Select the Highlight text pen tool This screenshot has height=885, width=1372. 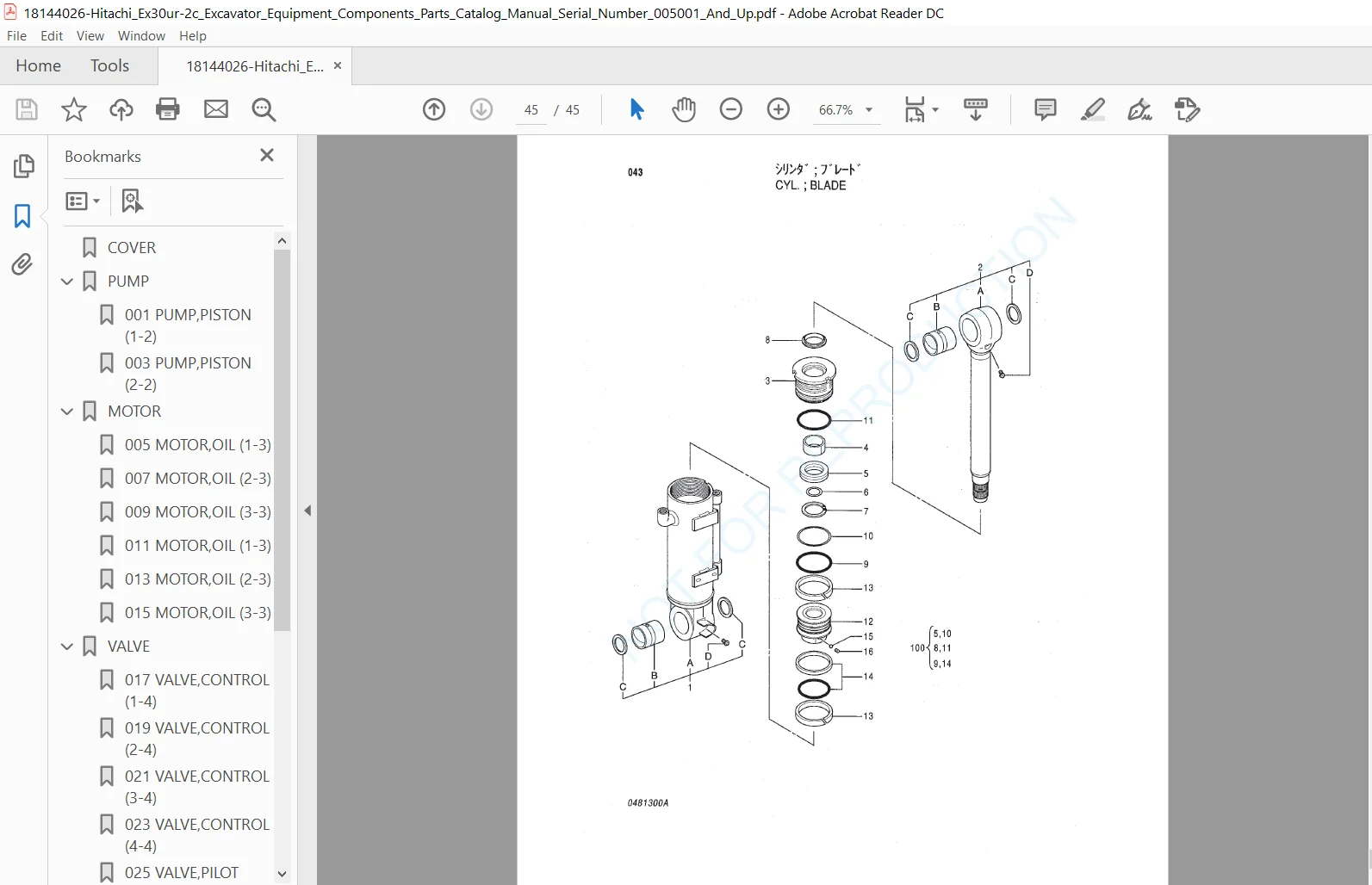tap(1093, 109)
